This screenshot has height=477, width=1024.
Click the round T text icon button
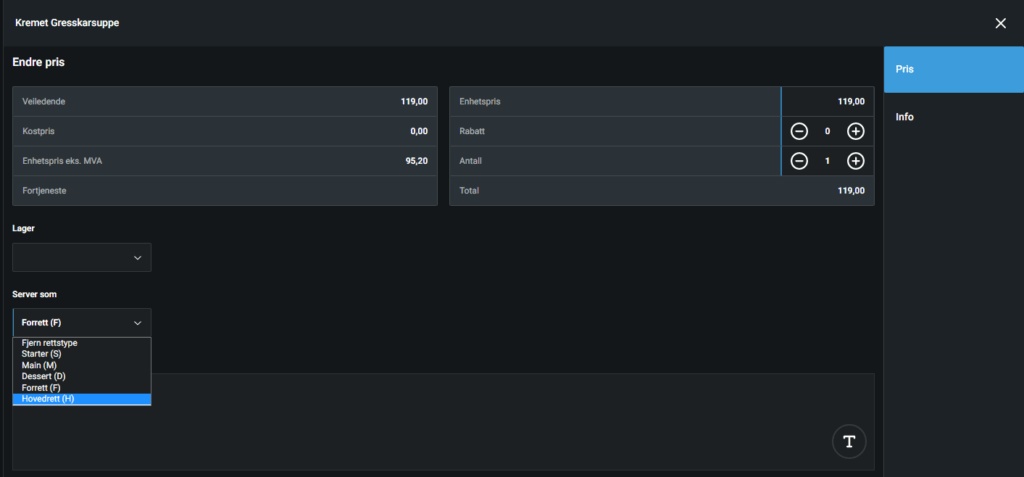coord(849,441)
